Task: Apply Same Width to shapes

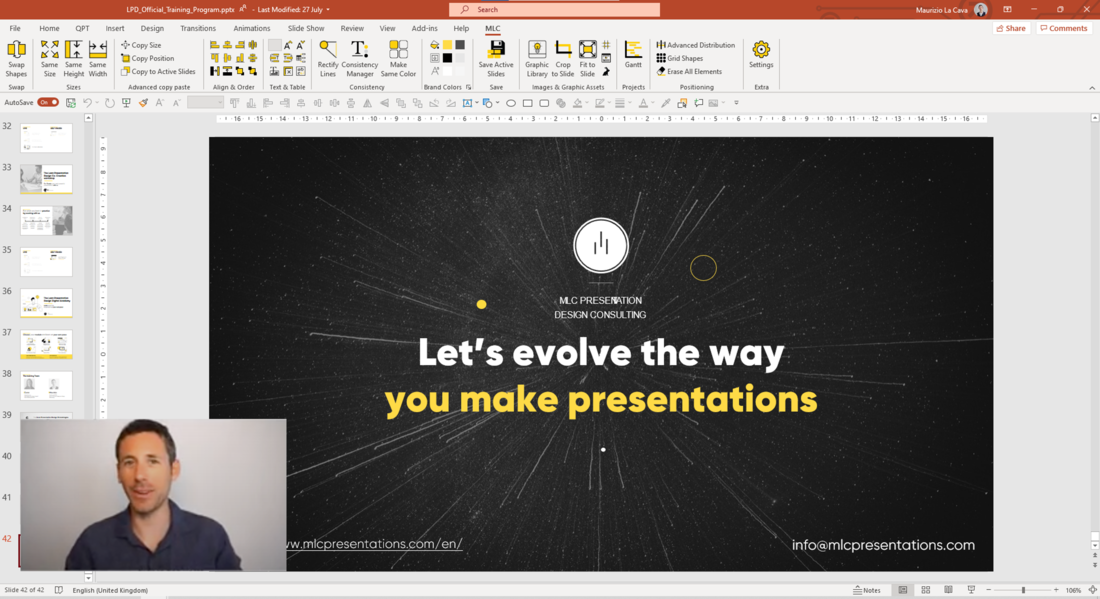Action: [x=98, y=59]
